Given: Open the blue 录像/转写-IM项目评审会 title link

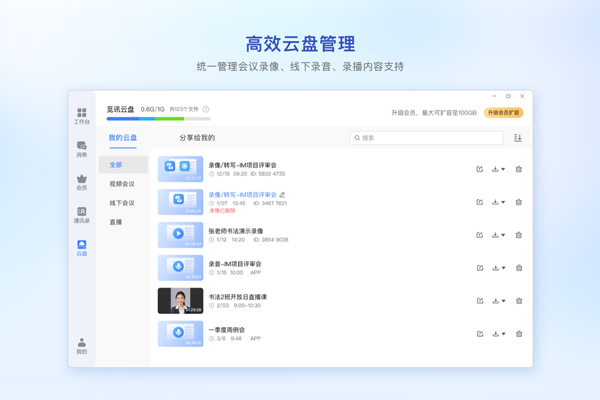Looking at the screenshot, I should 243,195.
